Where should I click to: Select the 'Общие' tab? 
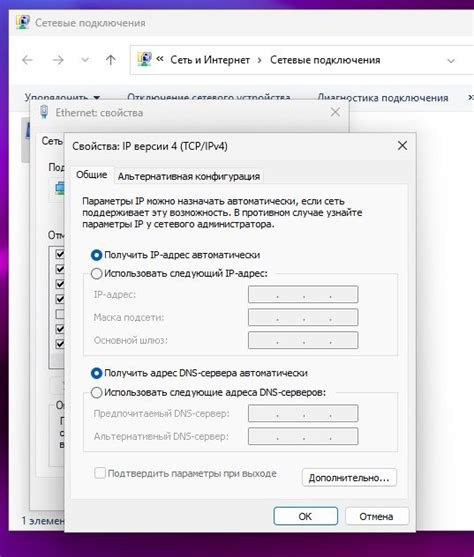pos(92,175)
